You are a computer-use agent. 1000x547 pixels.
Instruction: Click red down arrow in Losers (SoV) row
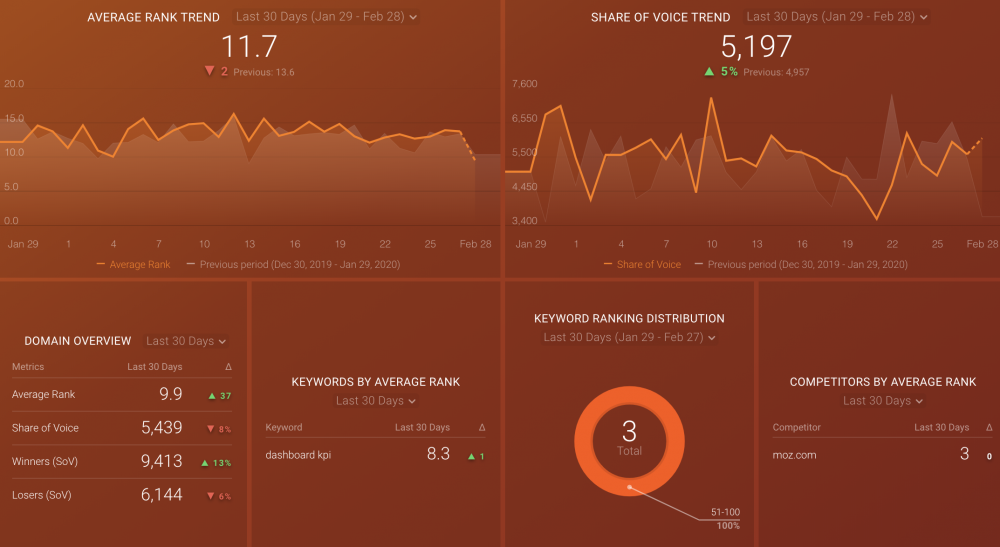click(211, 496)
